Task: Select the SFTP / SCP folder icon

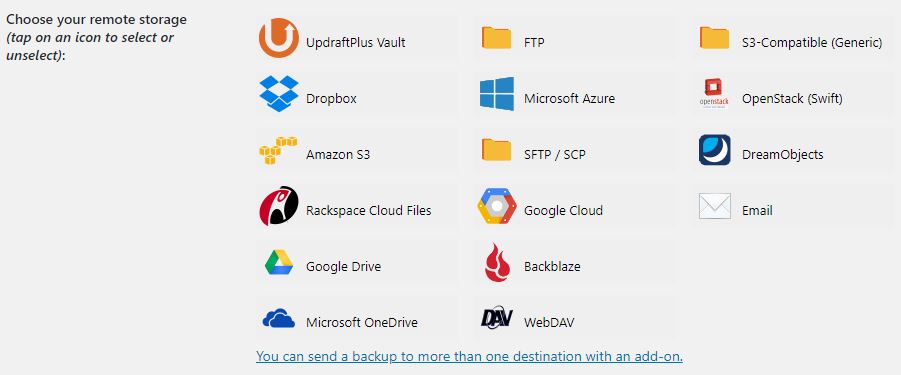Action: tap(496, 150)
